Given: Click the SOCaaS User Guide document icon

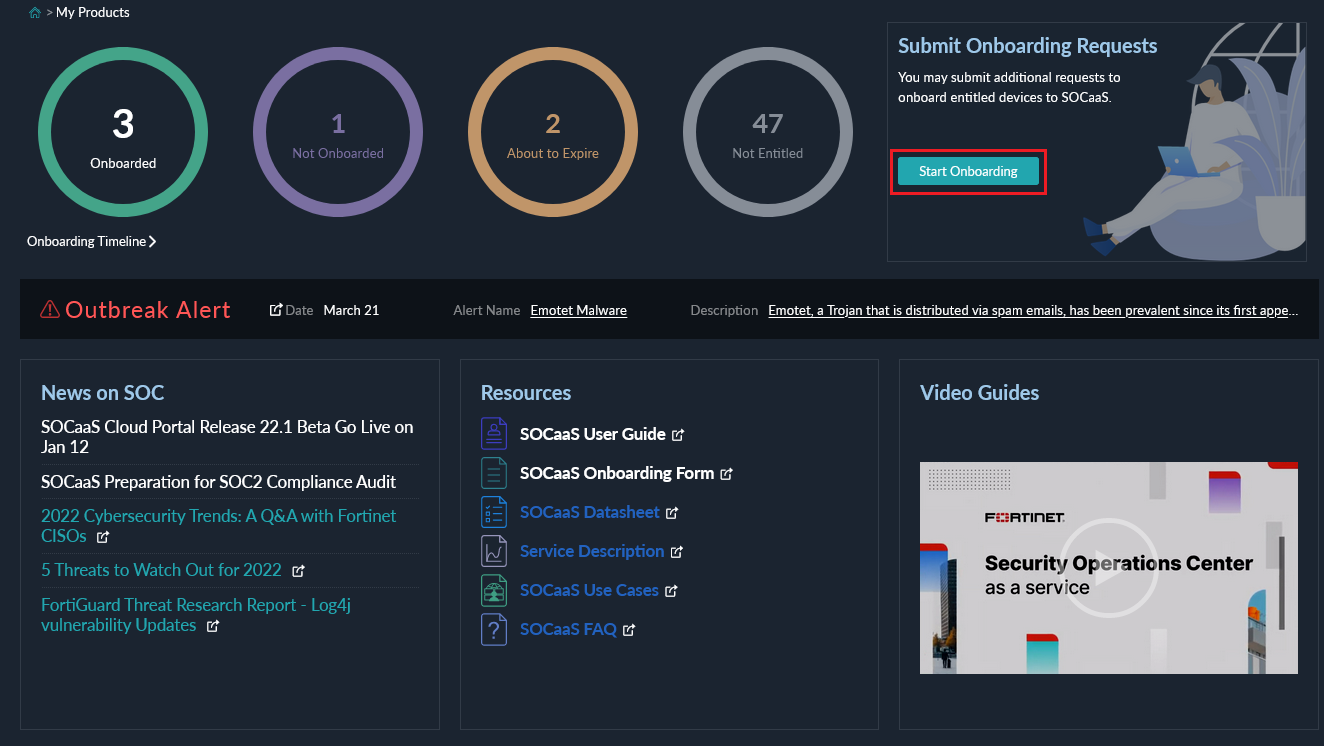Looking at the screenshot, I should pyautogui.click(x=494, y=433).
